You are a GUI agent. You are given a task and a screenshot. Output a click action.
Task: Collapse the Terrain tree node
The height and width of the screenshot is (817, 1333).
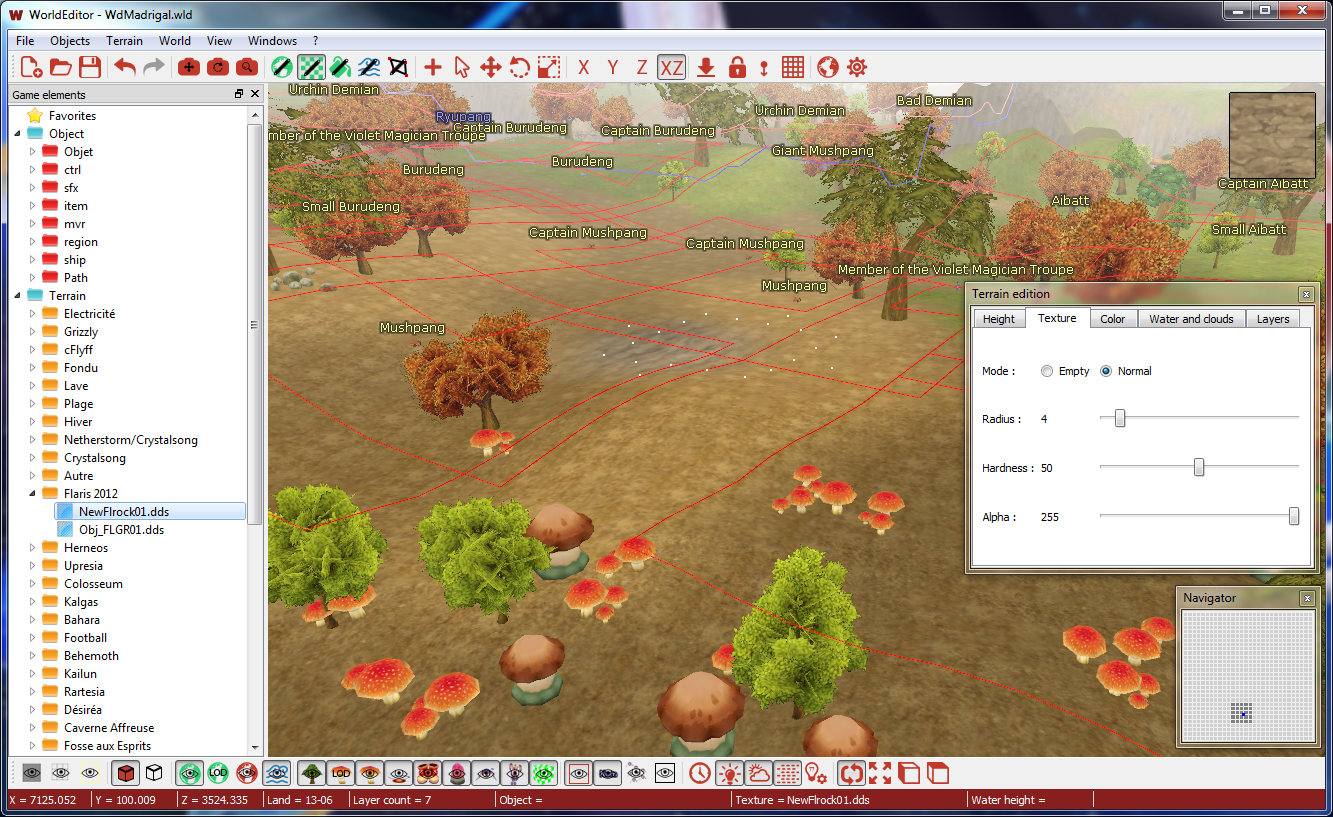point(18,296)
